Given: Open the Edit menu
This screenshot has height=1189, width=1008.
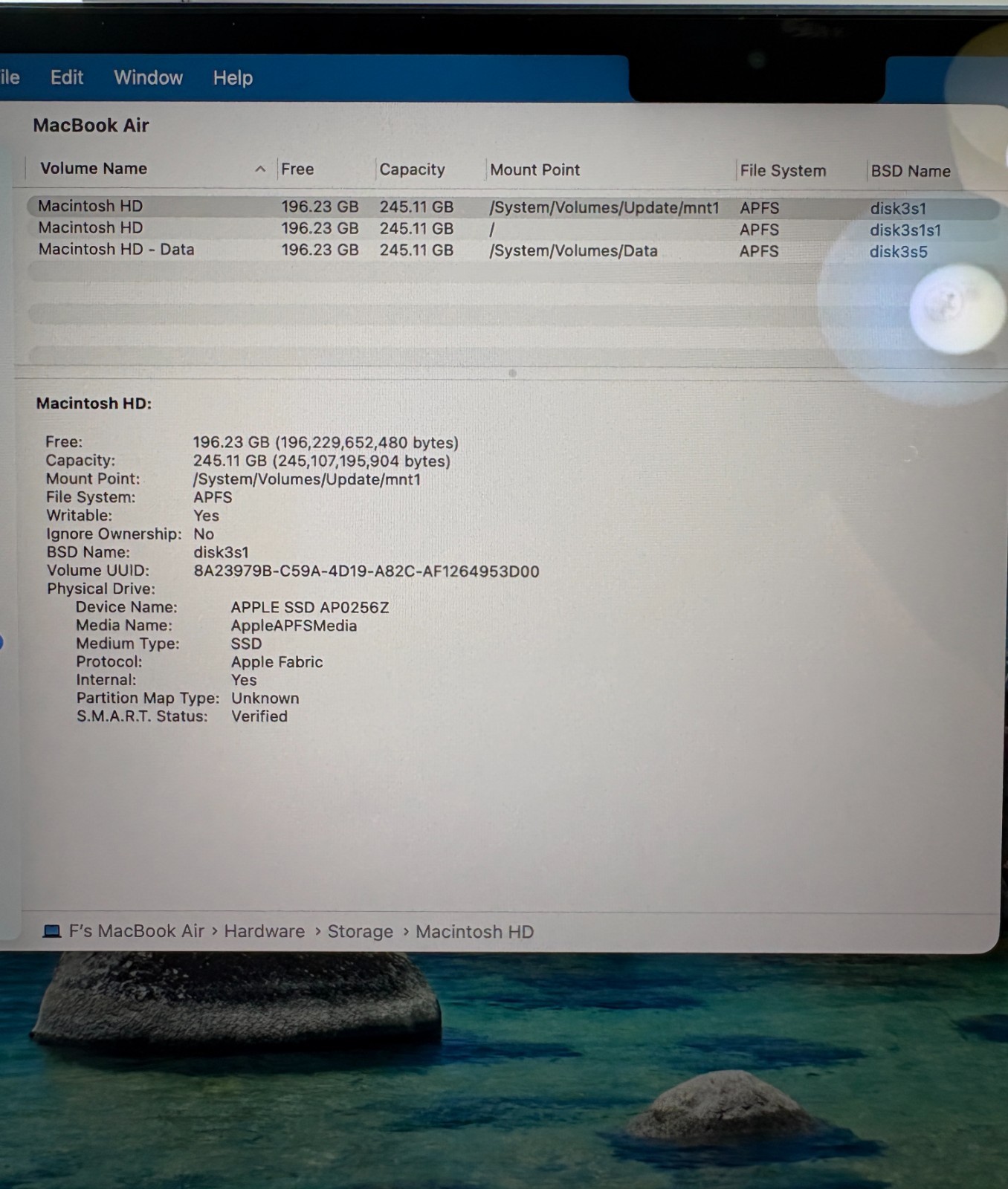Looking at the screenshot, I should pyautogui.click(x=67, y=77).
